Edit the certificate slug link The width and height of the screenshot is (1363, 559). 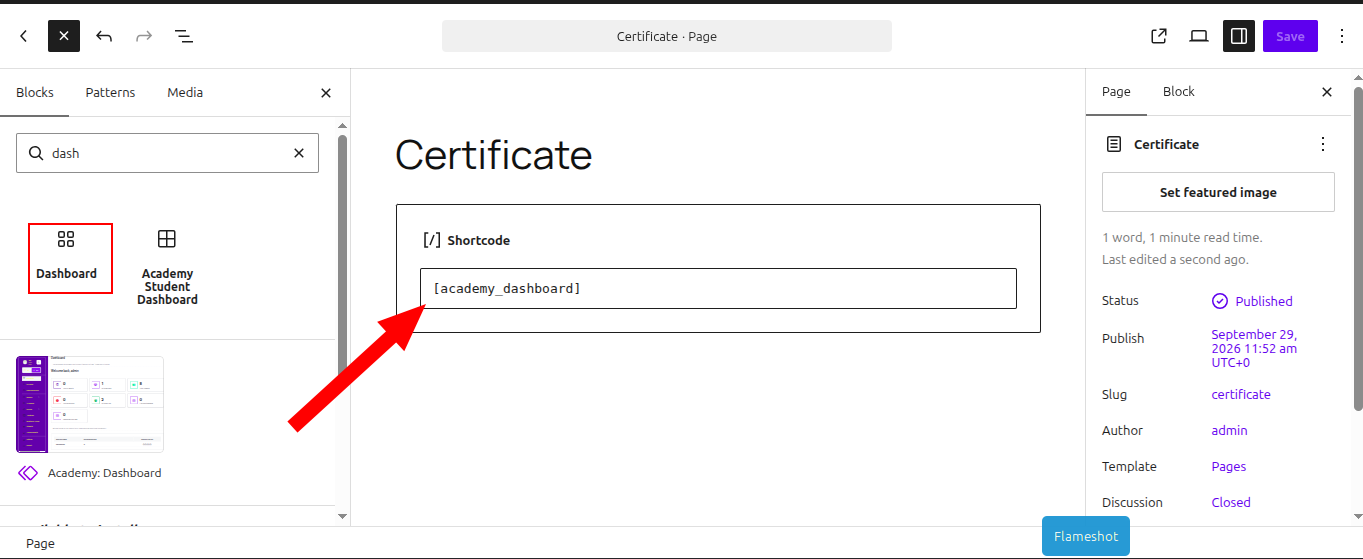tap(1241, 395)
